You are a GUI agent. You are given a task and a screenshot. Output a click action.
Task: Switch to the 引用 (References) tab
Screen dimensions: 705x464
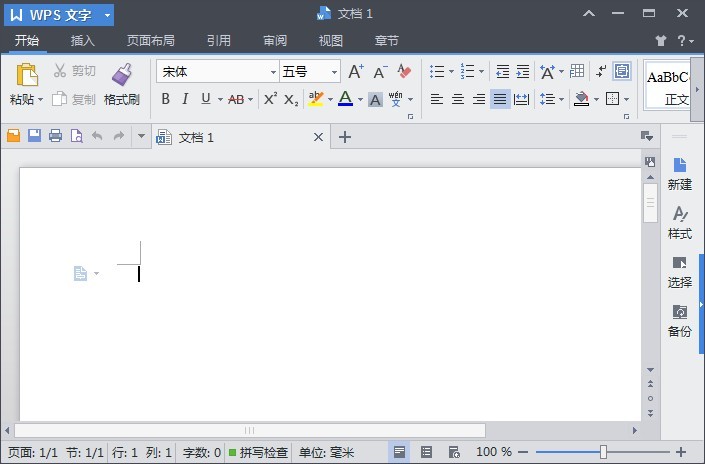[x=219, y=41]
